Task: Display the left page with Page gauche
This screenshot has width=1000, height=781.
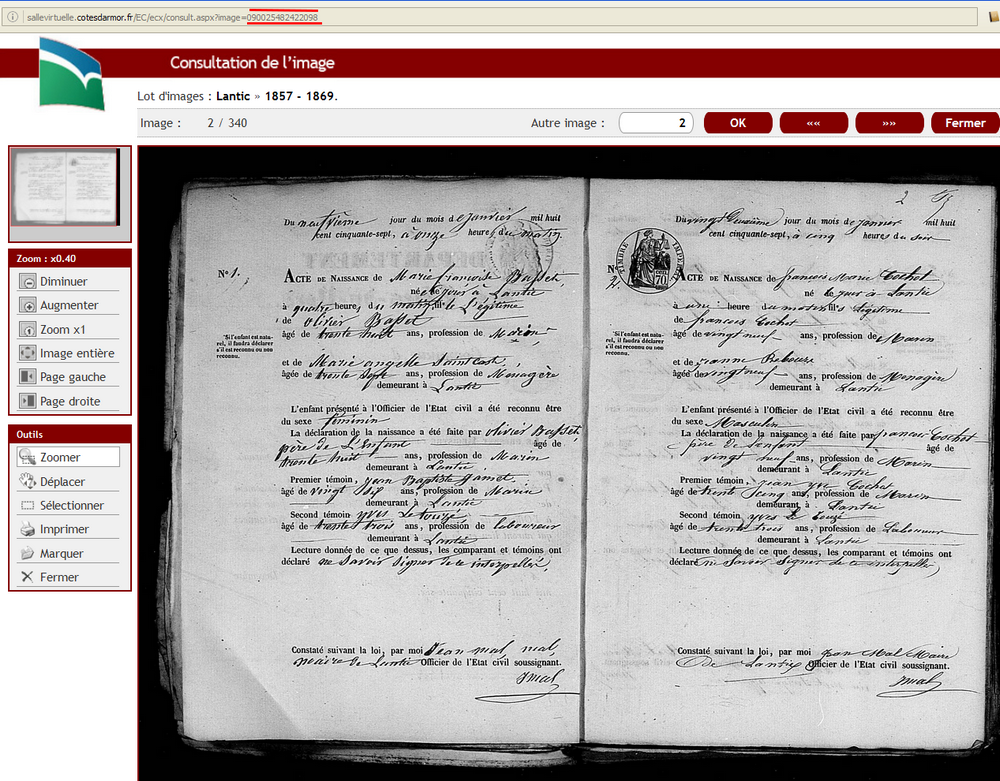Action: 29,378
